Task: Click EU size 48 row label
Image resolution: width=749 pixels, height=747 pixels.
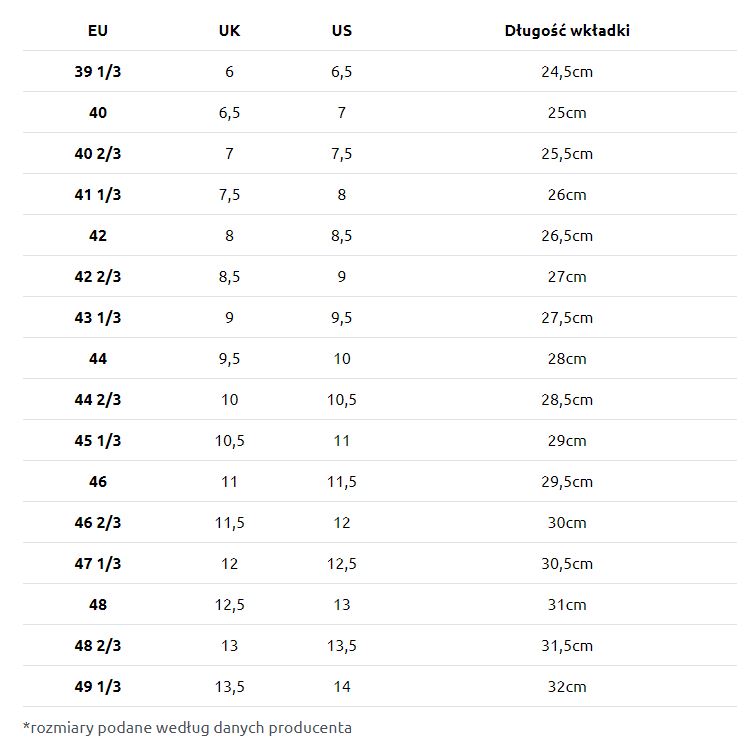Action: [98, 605]
